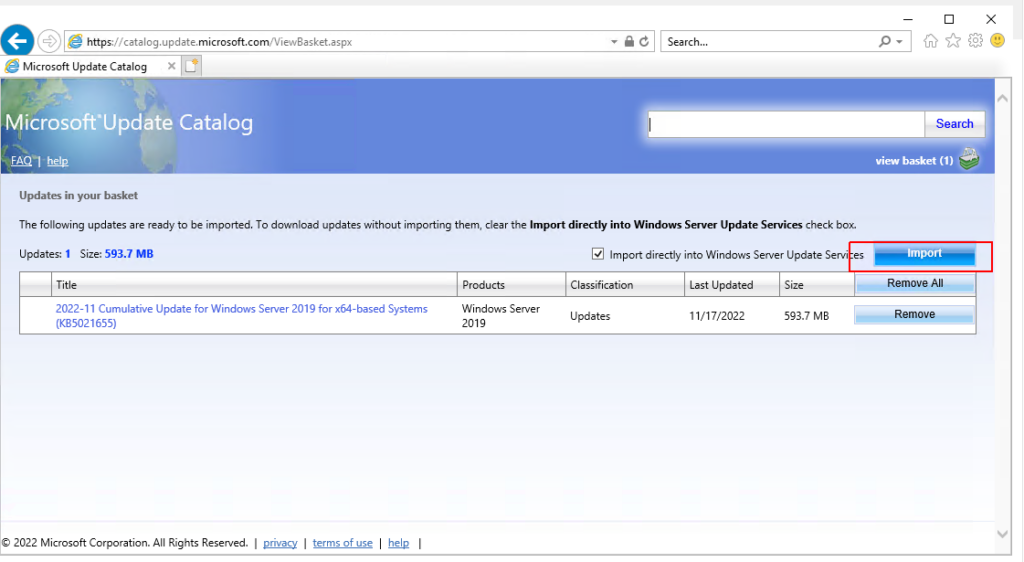This screenshot has height=562, width=1024.
Task: Sort by the Products column header
Action: 511,285
